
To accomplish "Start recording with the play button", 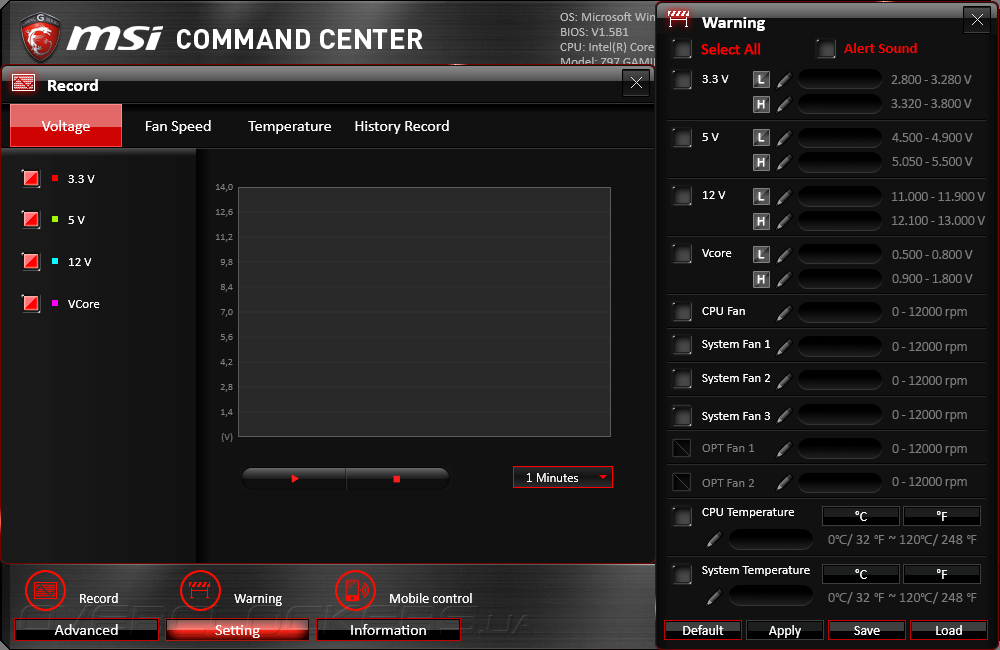I will [294, 478].
